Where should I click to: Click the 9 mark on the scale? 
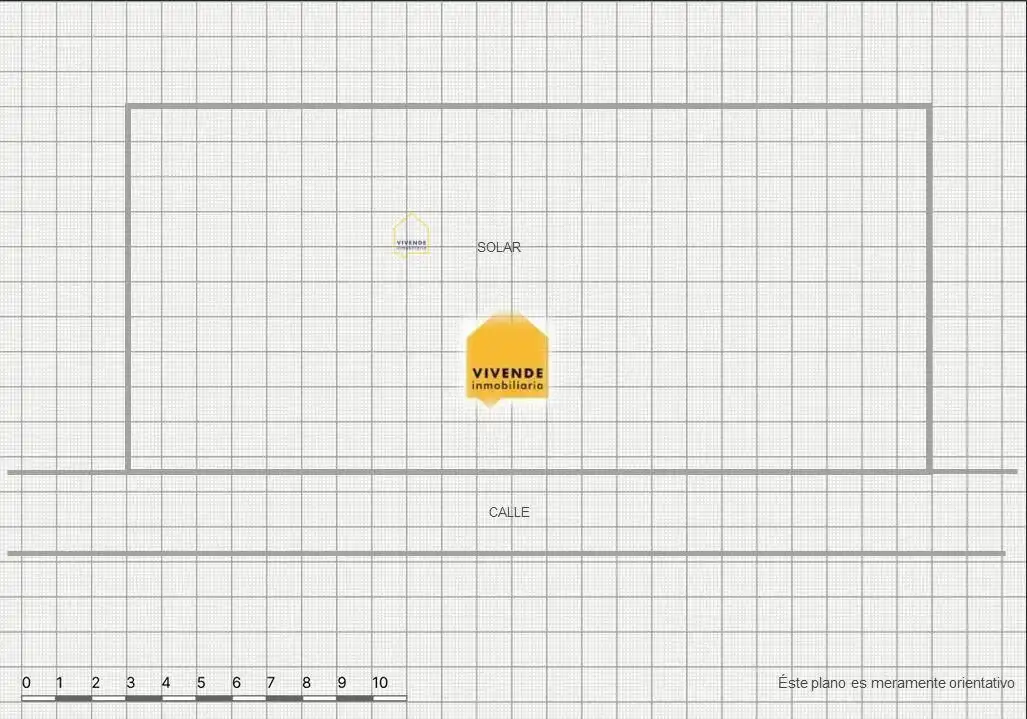(342, 683)
